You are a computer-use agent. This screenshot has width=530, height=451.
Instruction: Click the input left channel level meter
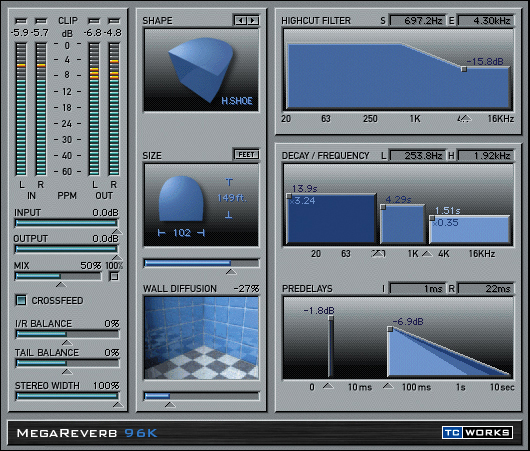coord(21,109)
